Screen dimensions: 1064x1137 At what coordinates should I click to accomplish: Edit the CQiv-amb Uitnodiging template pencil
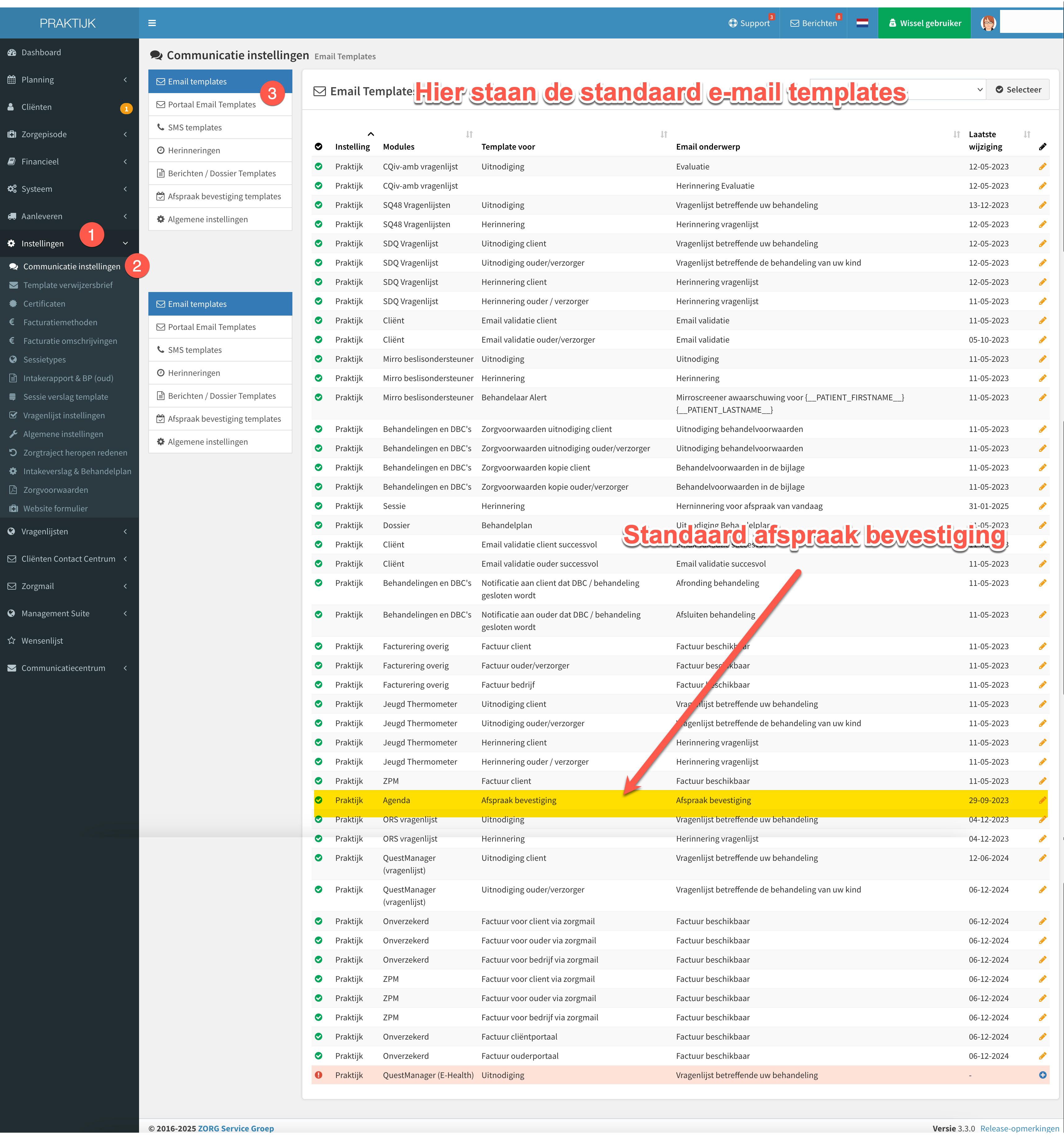(x=1042, y=166)
